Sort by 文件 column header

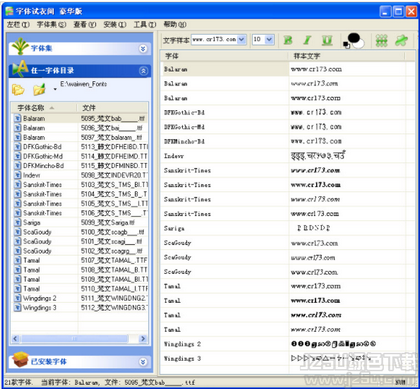(113, 108)
